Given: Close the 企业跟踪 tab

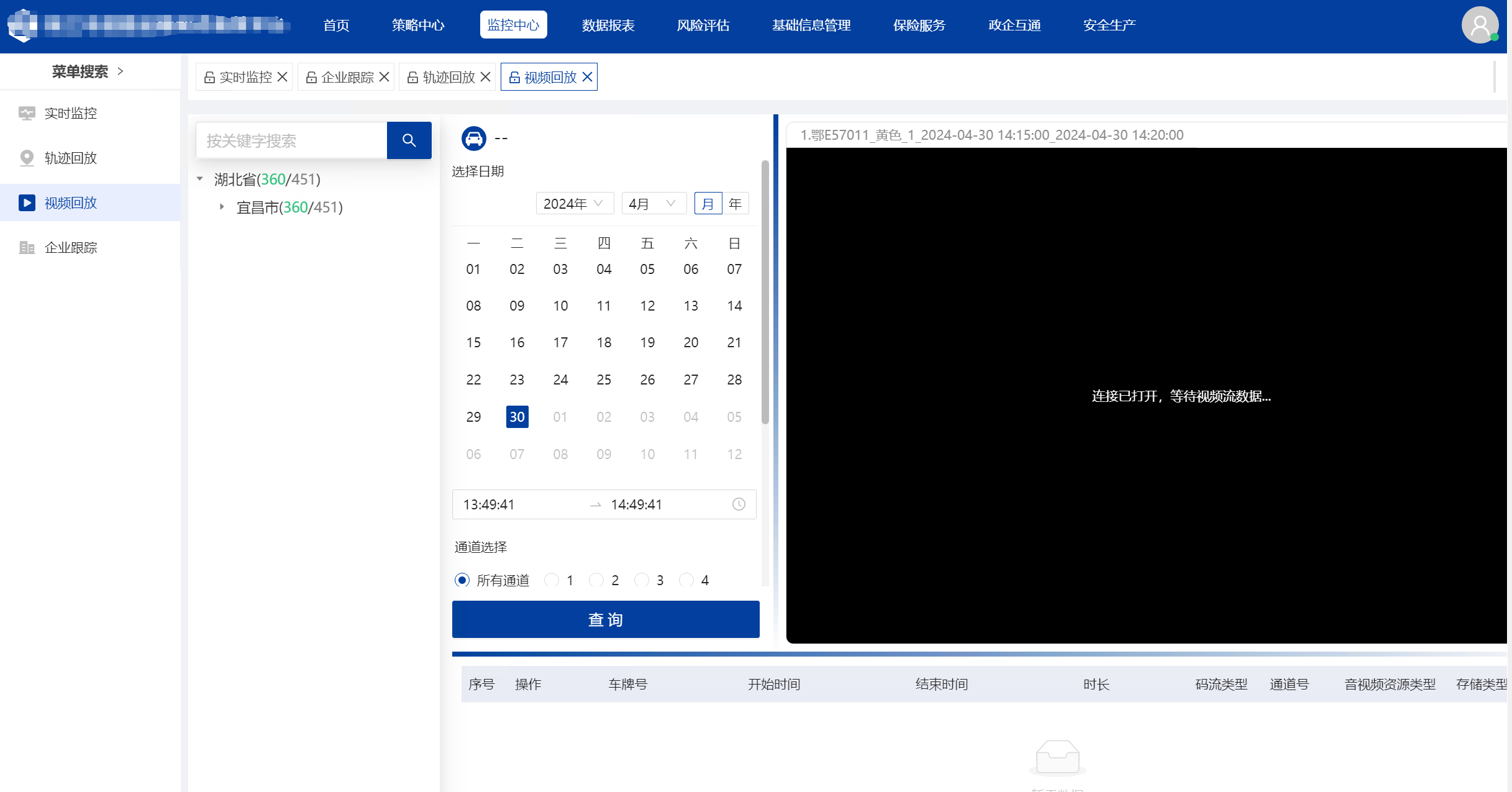Looking at the screenshot, I should (385, 77).
